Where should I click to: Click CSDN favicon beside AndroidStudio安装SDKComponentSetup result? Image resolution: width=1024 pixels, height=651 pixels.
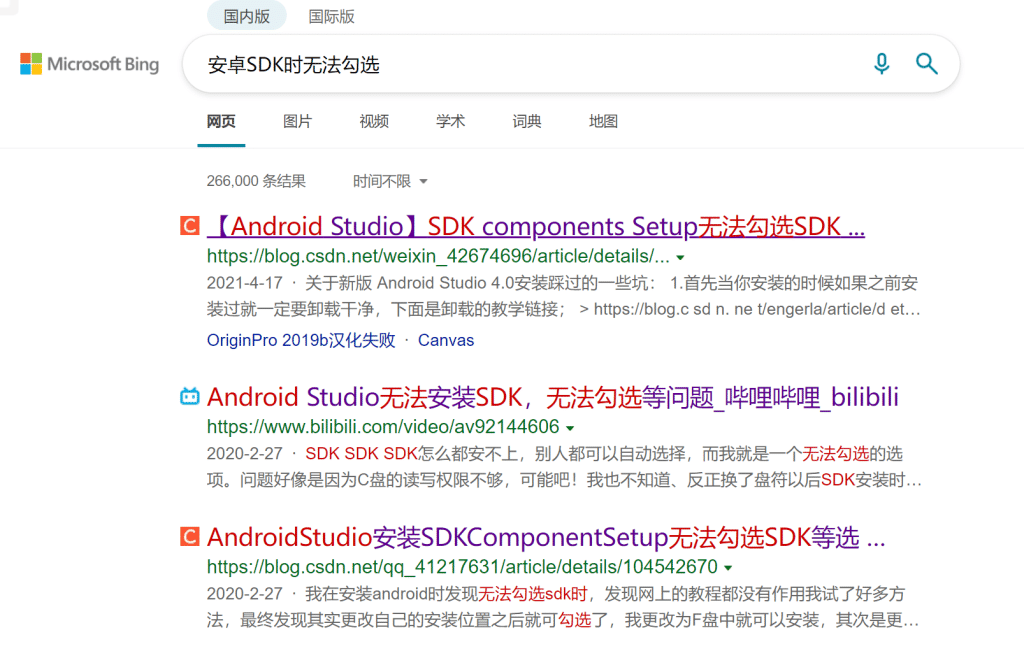[x=189, y=537]
